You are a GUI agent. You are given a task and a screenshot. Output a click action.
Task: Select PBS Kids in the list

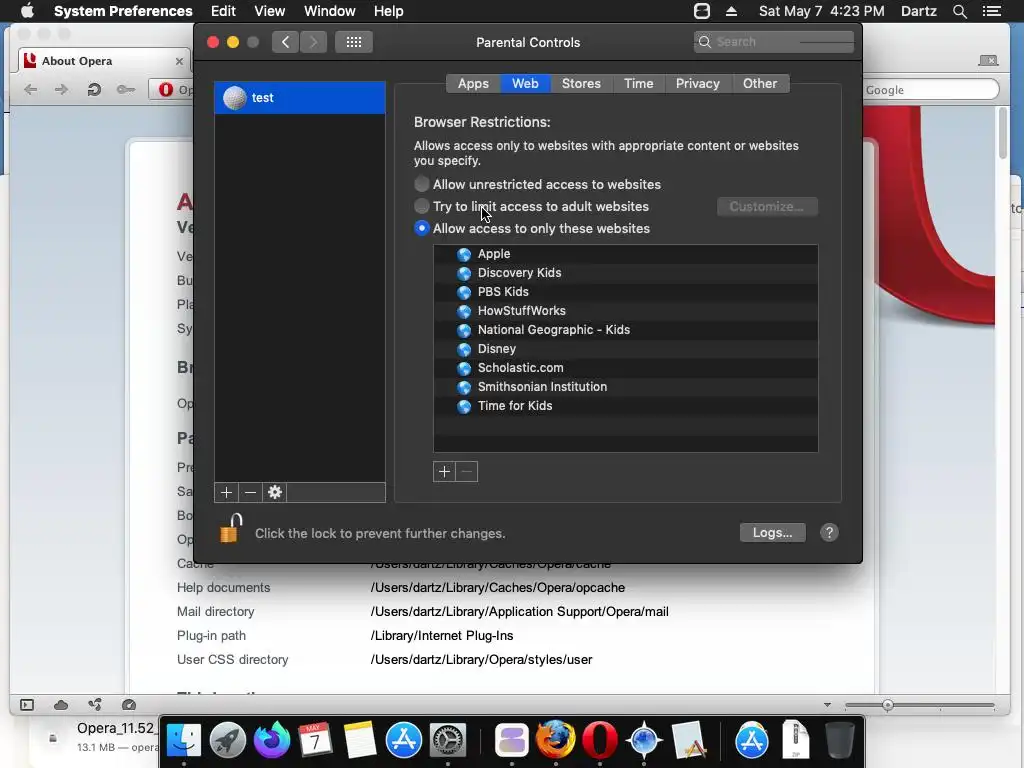coord(626,292)
